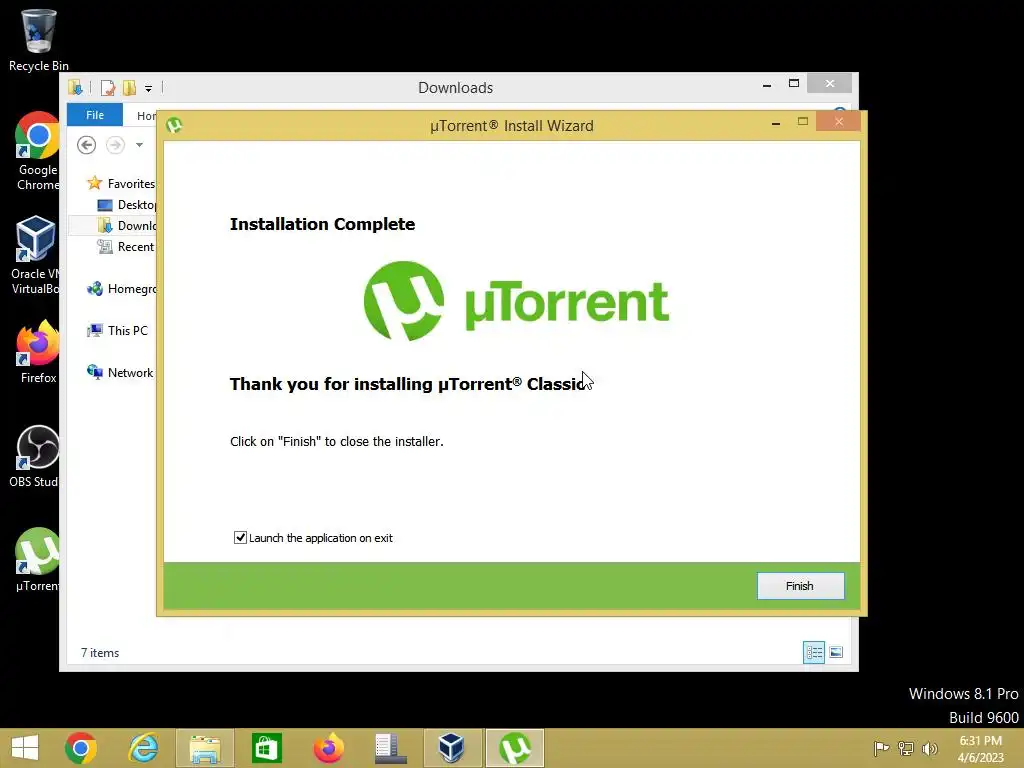Viewport: 1024px width, 768px height.
Task: Open the server-style app on the taskbar
Action: point(391,748)
